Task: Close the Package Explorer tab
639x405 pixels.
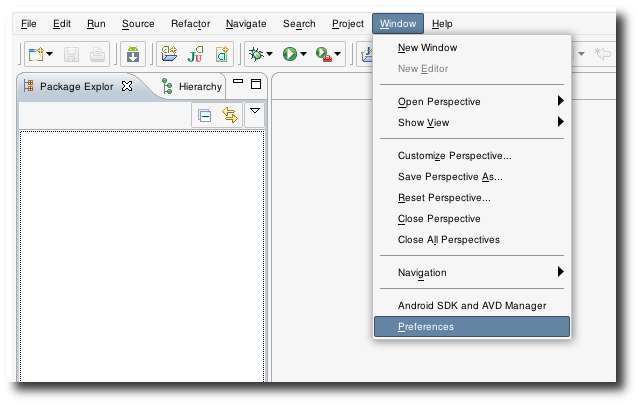Action: 127,86
